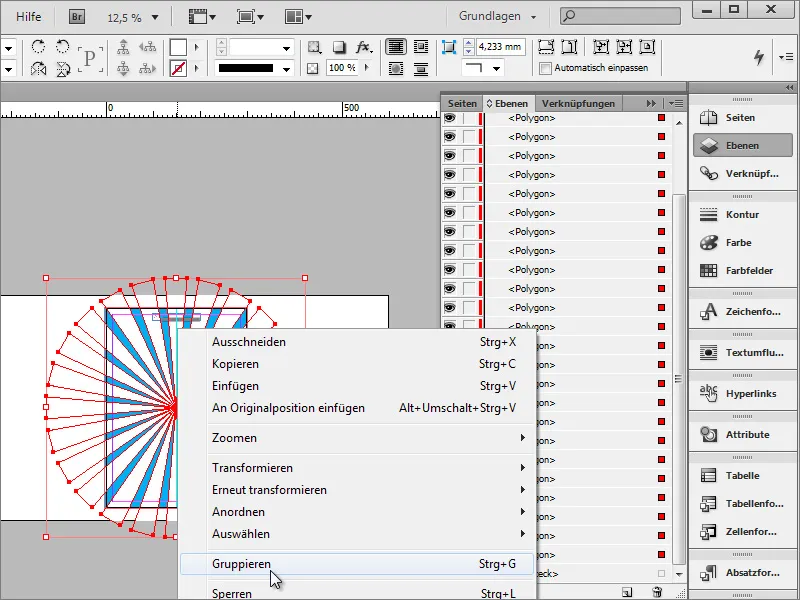Rotate selection 90° clockwise
This screenshot has height=600, width=800.
pos(38,47)
